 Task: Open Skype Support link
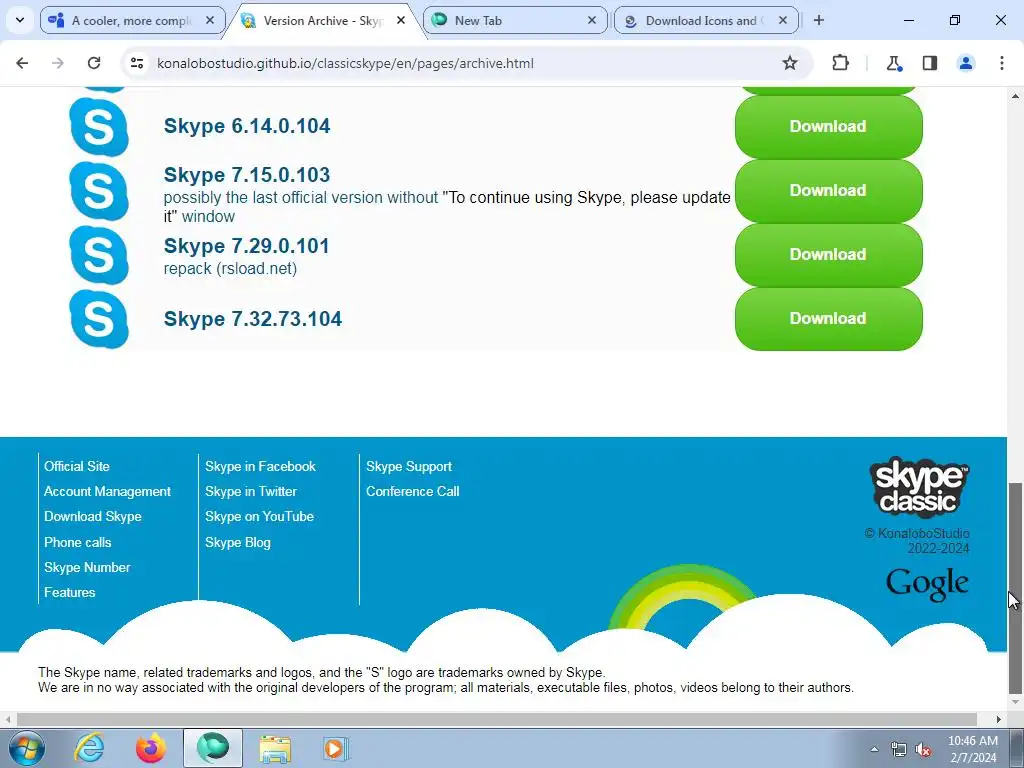[409, 466]
